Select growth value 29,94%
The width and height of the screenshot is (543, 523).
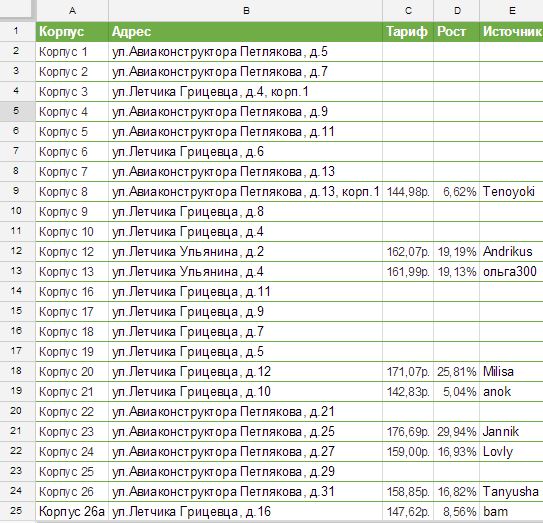pos(456,432)
